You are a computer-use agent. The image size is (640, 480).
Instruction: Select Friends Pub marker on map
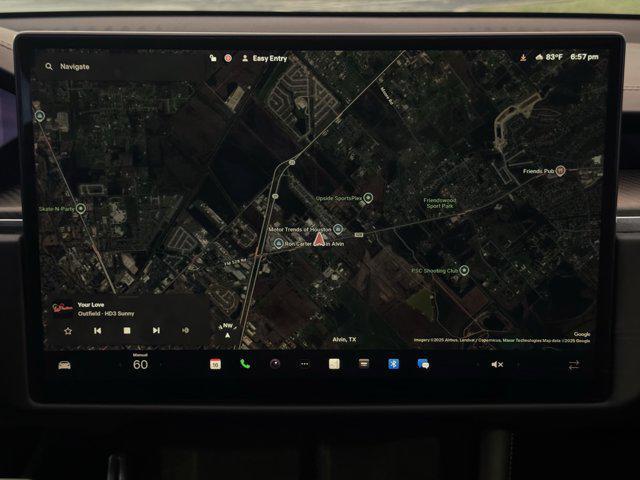[x=560, y=171]
